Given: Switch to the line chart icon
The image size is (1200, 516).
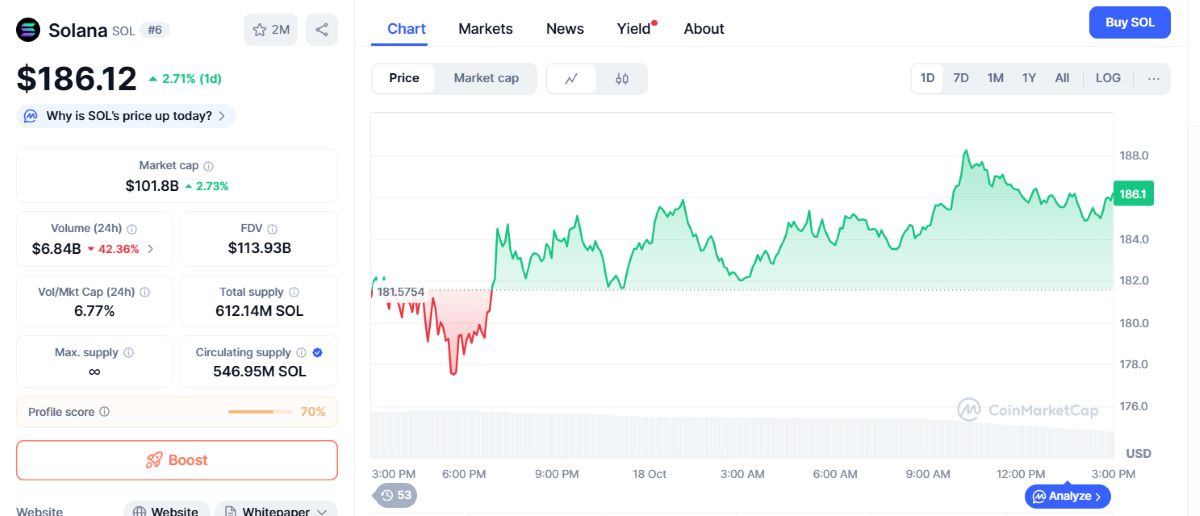Looking at the screenshot, I should tap(572, 79).
